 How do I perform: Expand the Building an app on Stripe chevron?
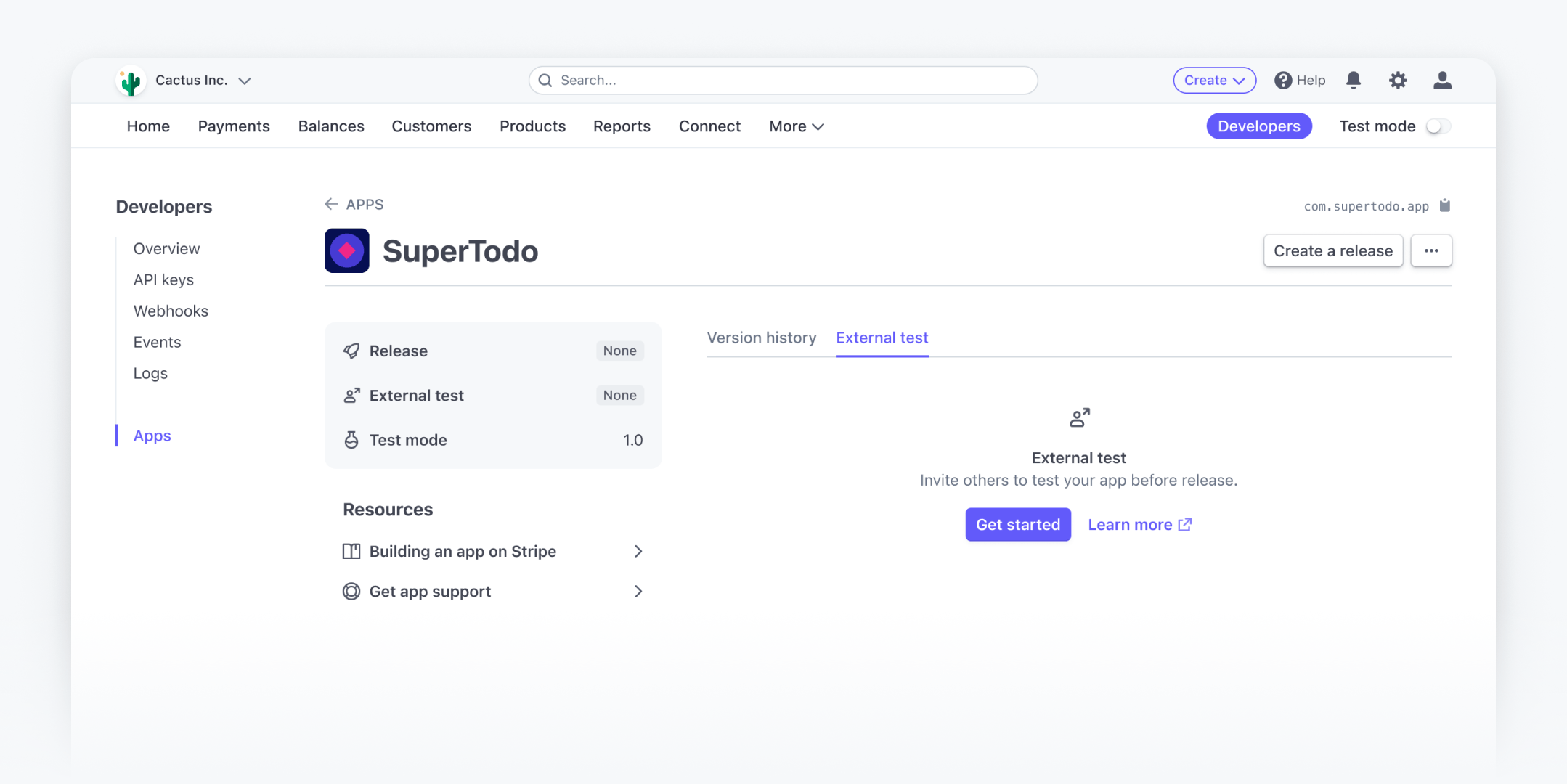638,551
